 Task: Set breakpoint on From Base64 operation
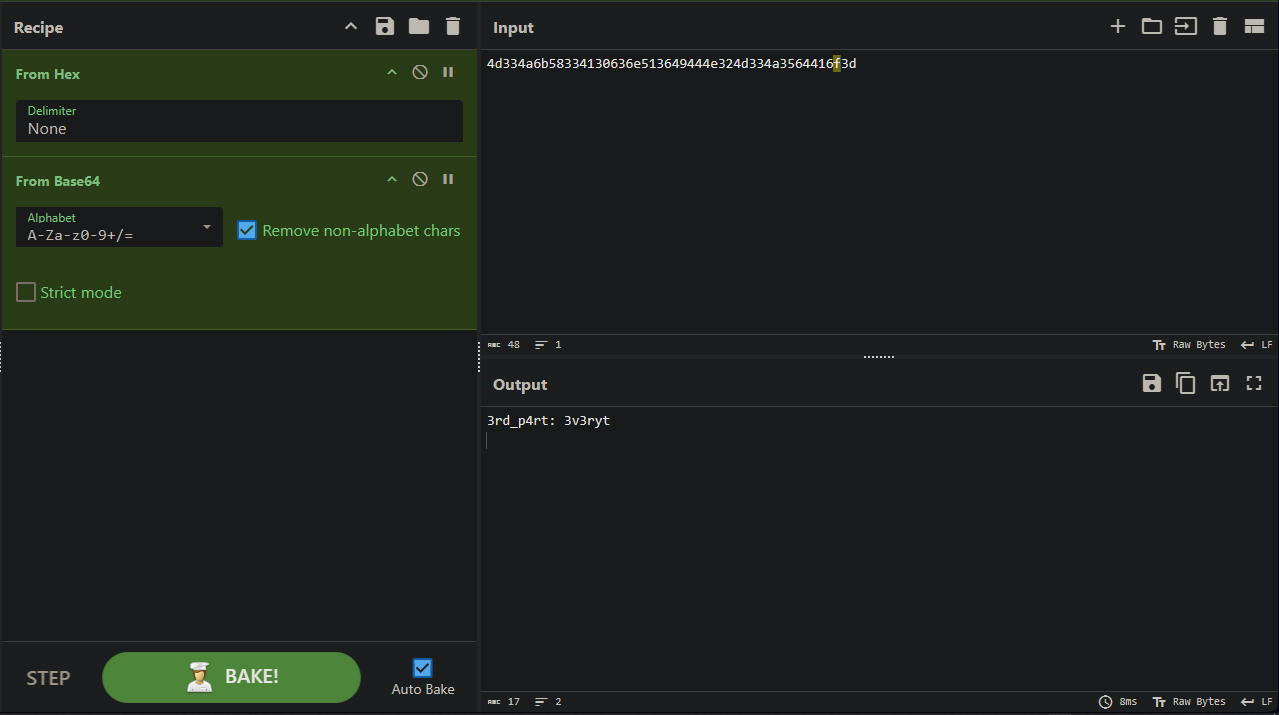click(x=448, y=180)
